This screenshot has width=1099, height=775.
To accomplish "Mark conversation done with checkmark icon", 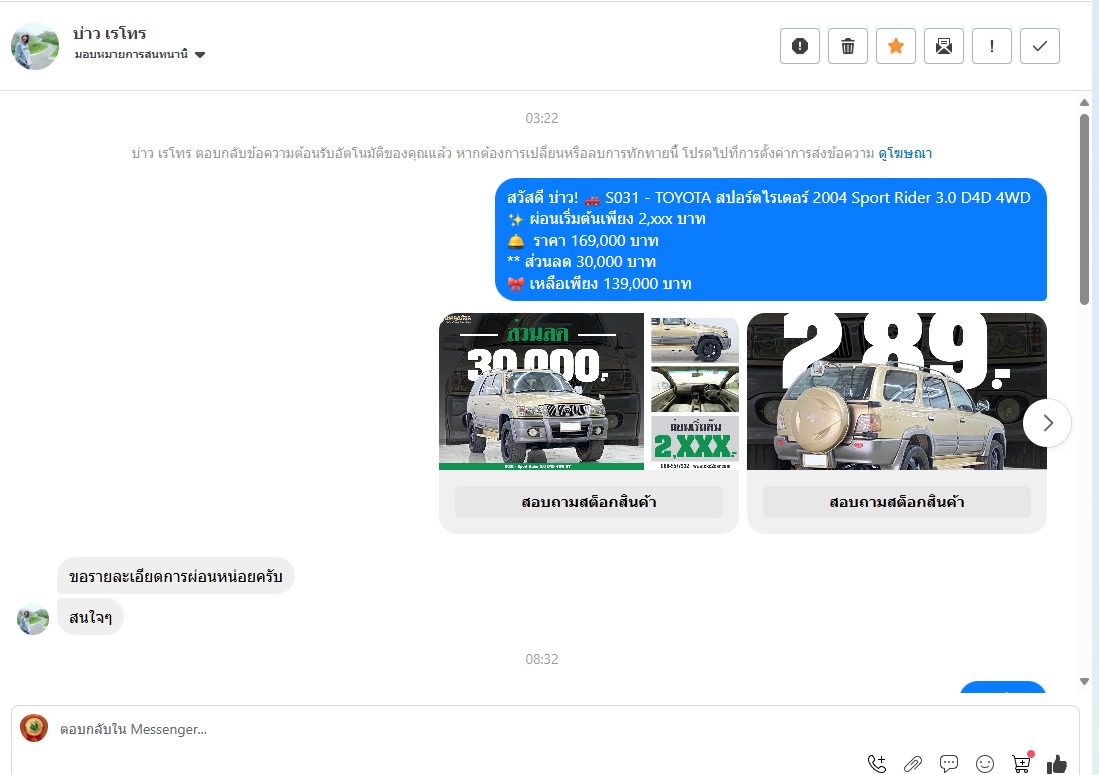I will tap(1040, 46).
